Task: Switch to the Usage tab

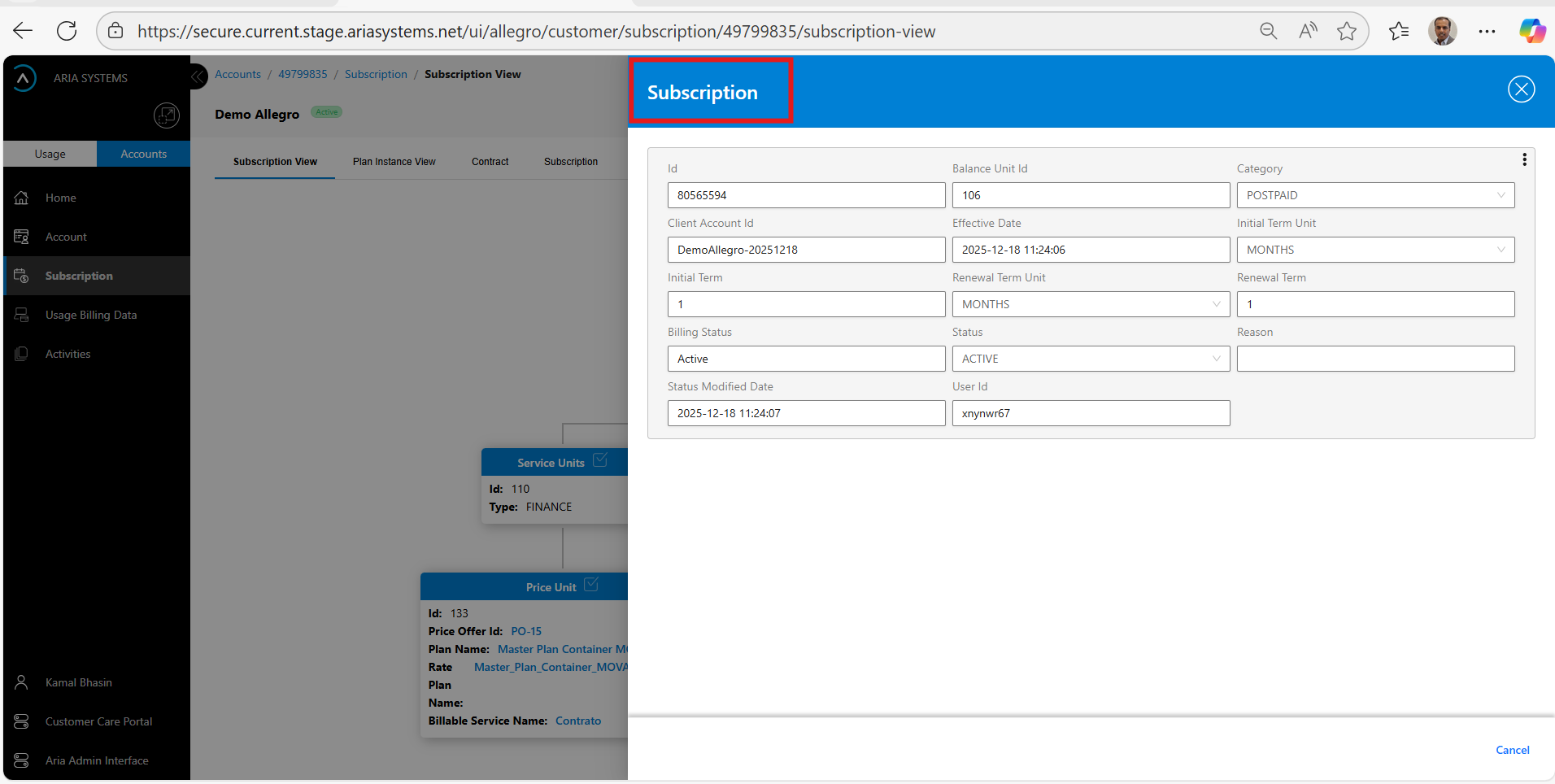Action: (50, 154)
